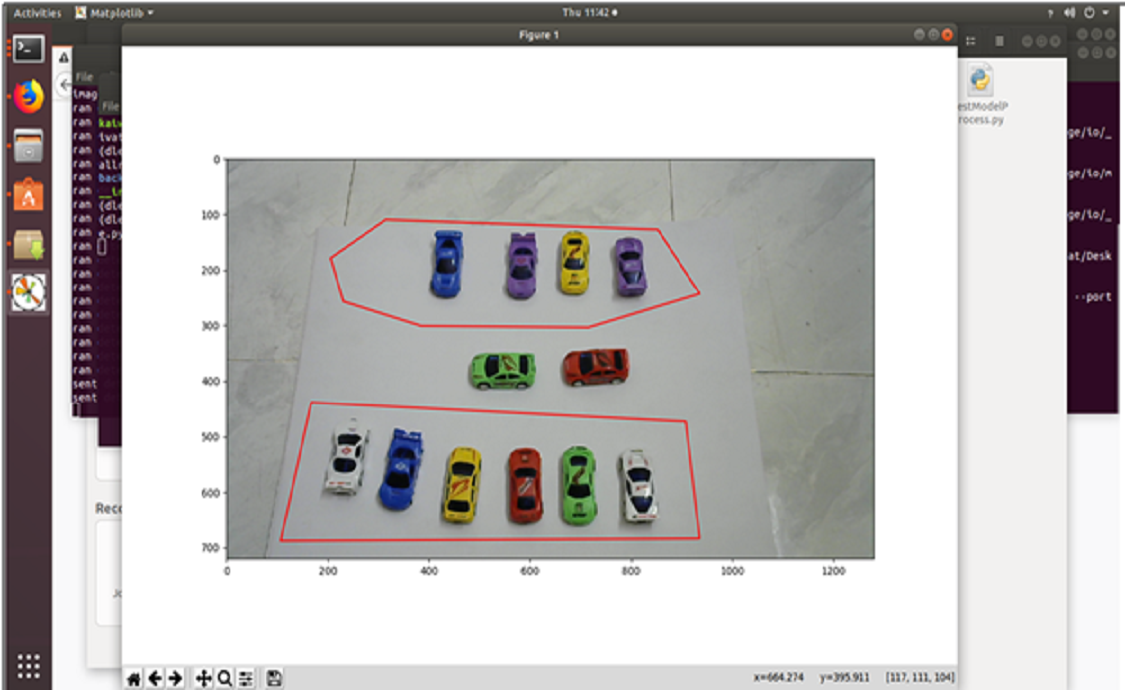Click the leftmost white car in the bottom row

click(x=346, y=457)
